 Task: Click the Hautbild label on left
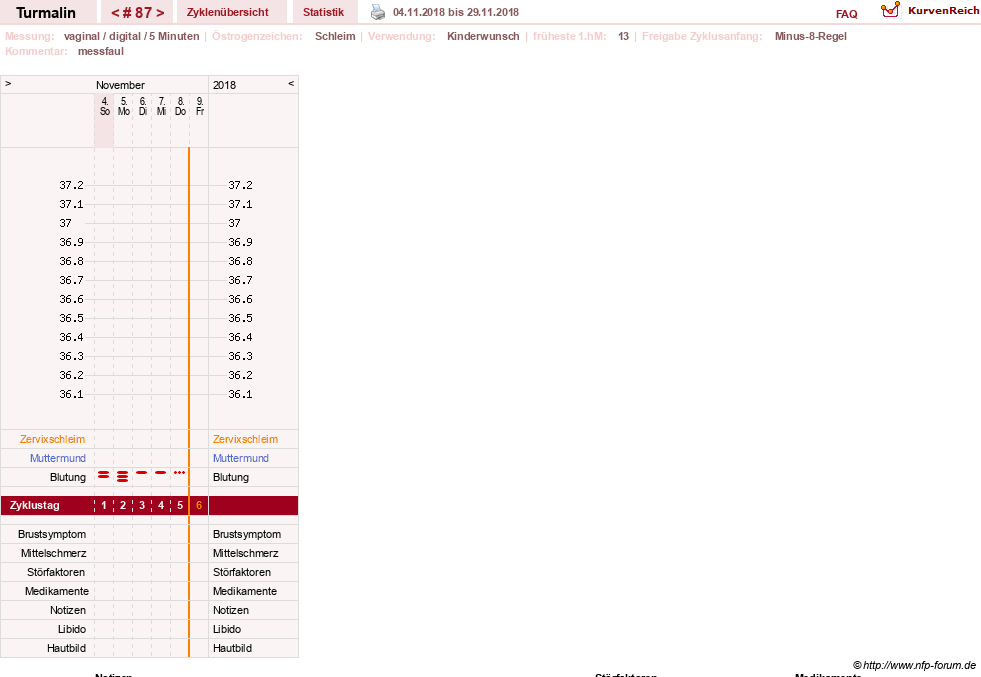pos(66,648)
